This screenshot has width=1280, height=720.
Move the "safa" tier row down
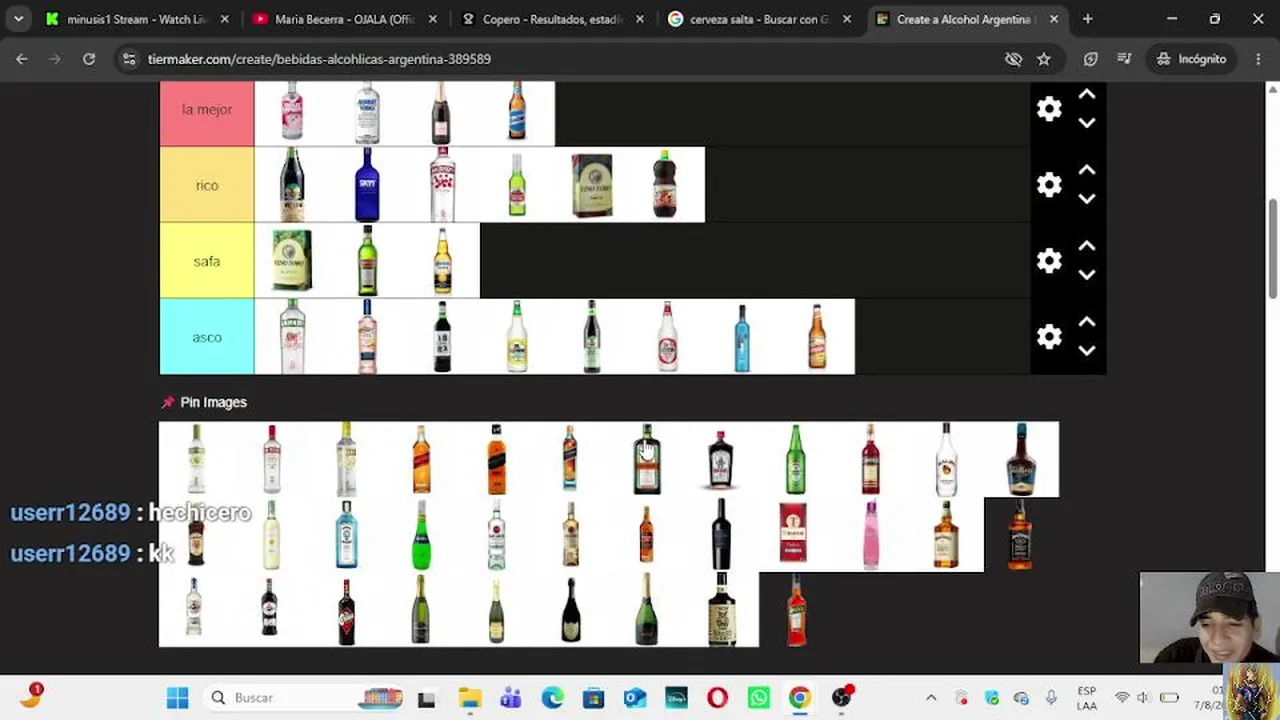(x=1087, y=275)
